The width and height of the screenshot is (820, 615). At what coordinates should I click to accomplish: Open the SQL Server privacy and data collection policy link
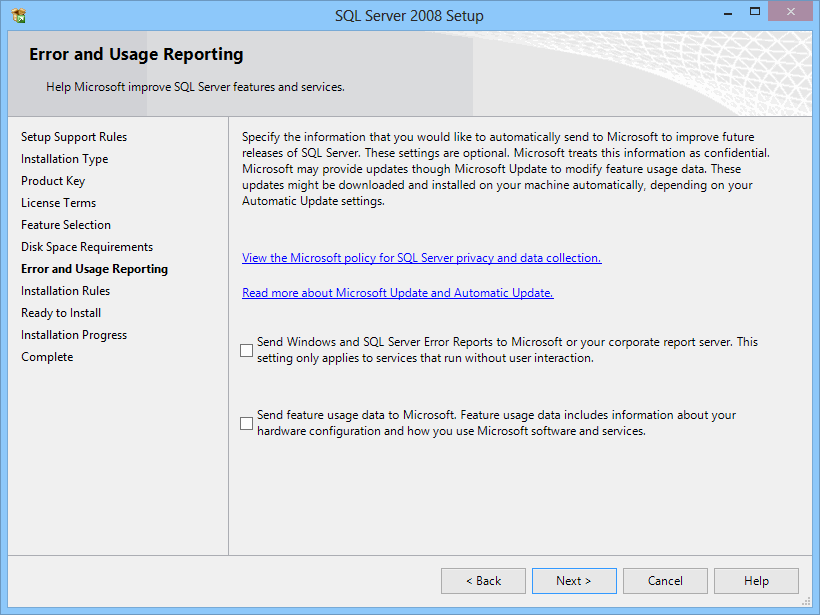(422, 258)
